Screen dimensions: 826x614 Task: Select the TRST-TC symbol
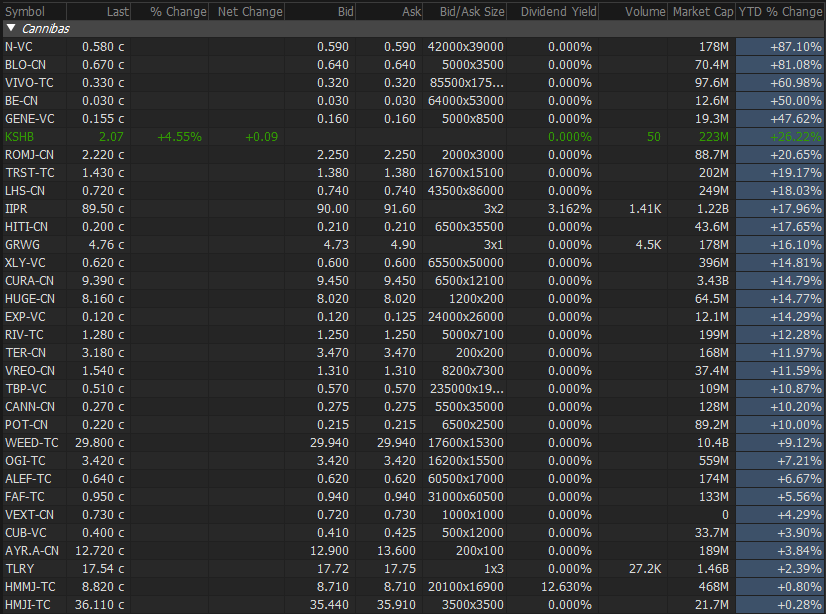[x=29, y=173]
